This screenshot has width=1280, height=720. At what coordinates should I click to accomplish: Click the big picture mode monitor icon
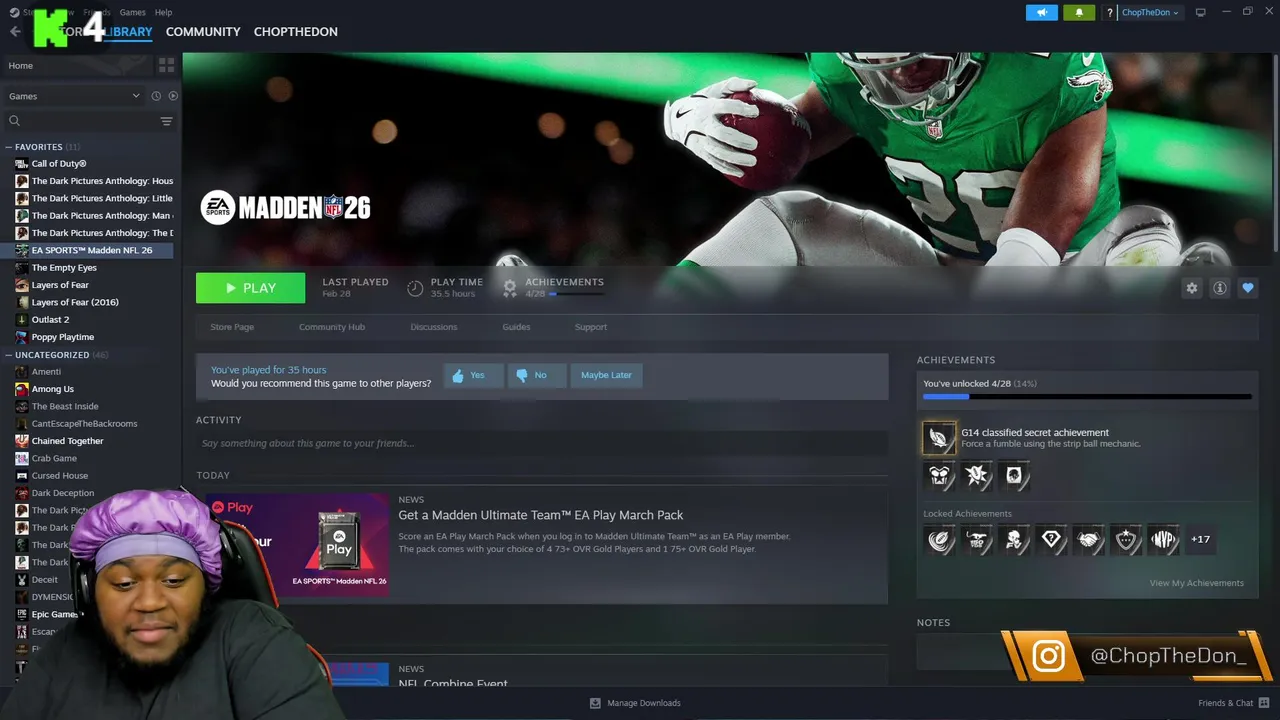tap(1200, 12)
